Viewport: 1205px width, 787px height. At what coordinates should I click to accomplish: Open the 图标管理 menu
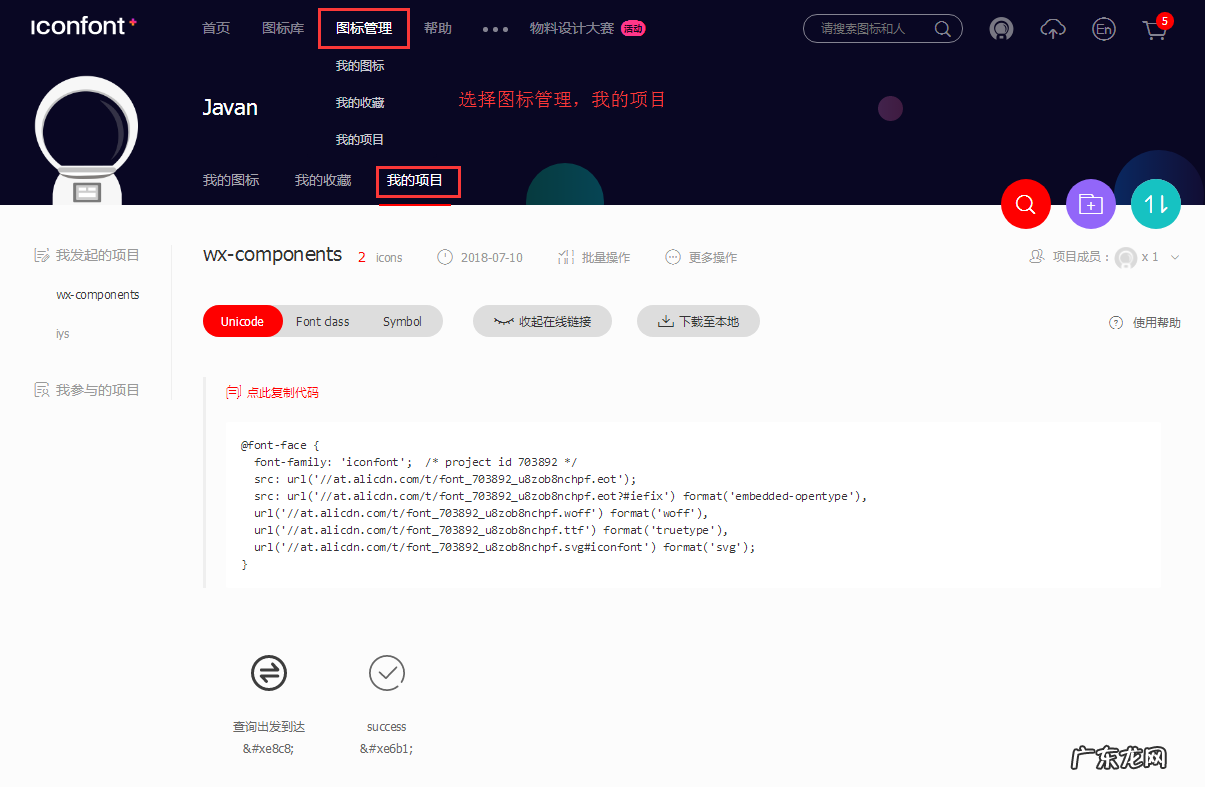363,28
